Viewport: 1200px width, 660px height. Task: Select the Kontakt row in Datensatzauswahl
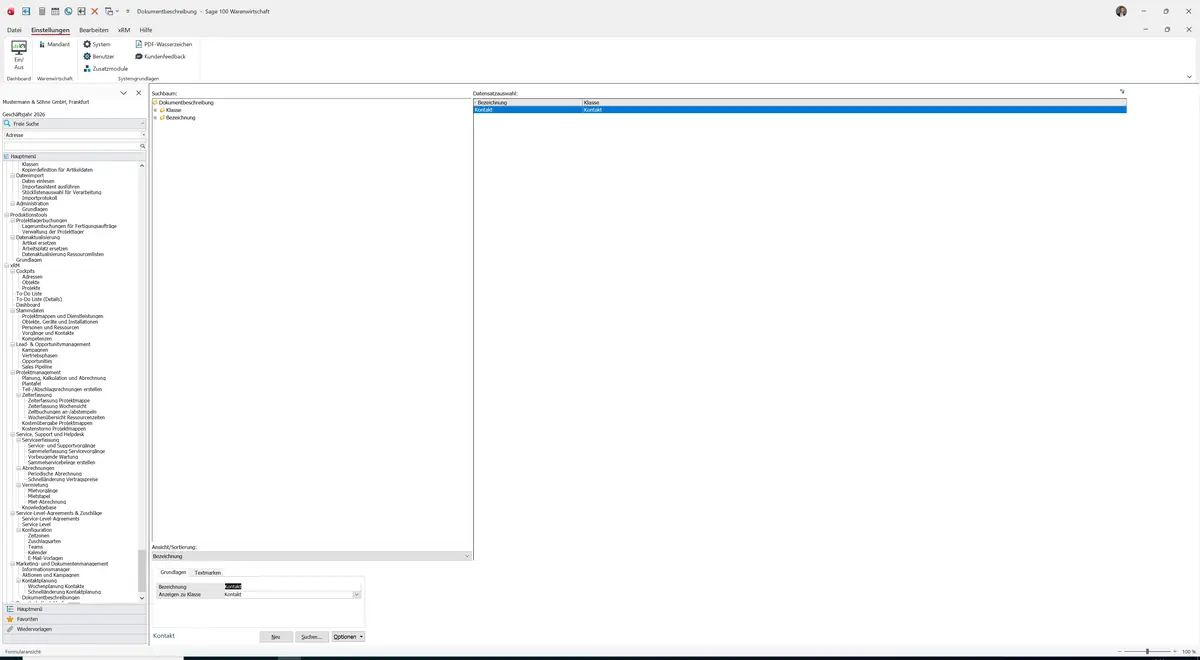(800, 110)
